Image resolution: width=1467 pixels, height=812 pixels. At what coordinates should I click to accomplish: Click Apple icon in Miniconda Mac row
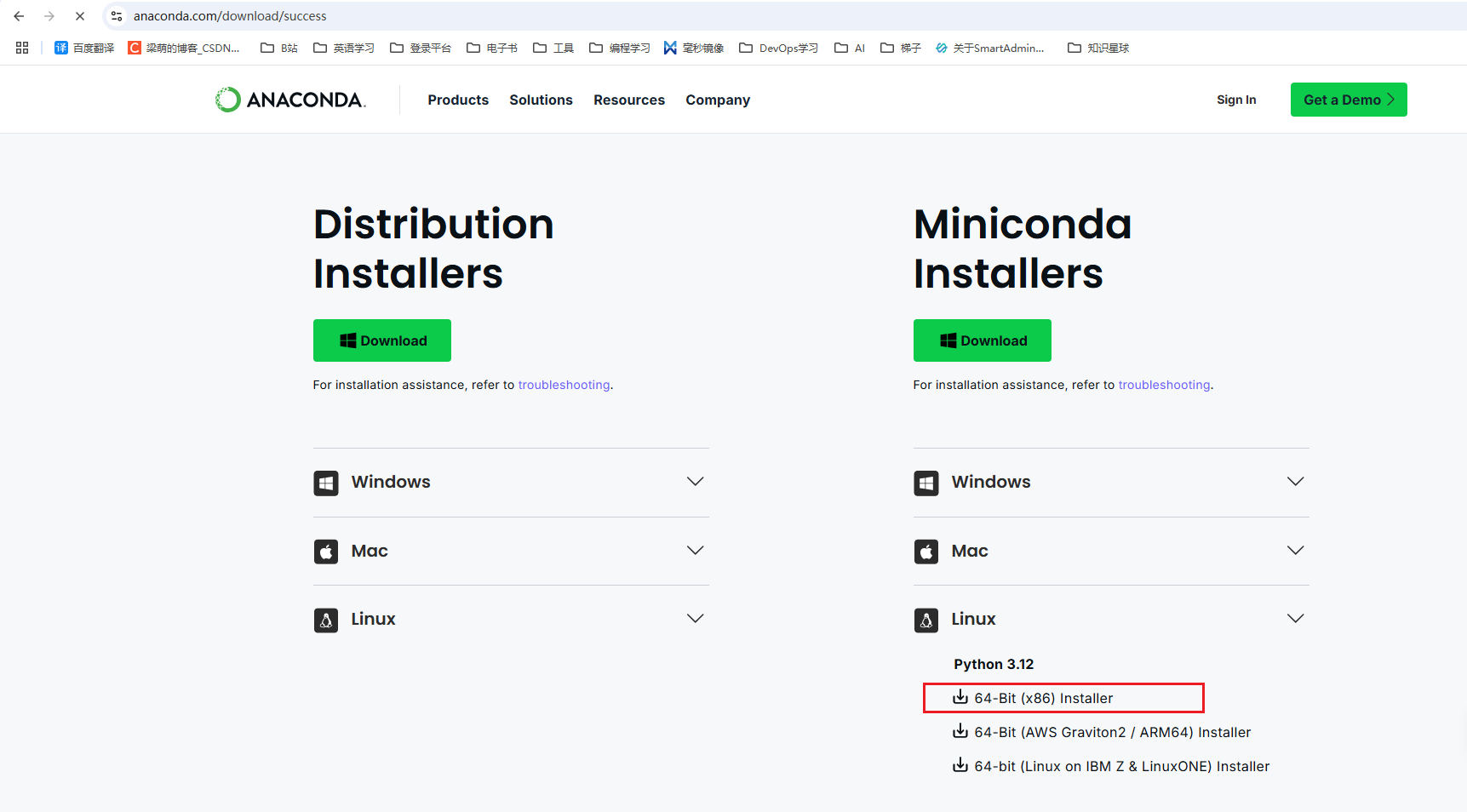tap(926, 552)
